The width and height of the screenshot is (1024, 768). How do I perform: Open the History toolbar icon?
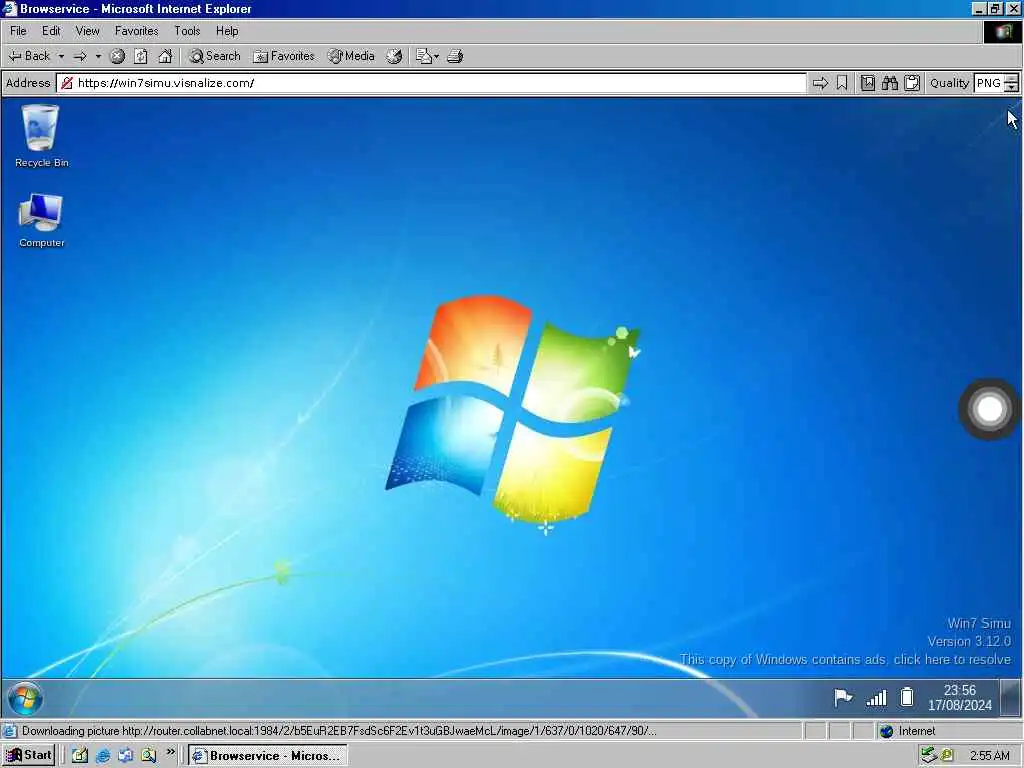pos(394,56)
